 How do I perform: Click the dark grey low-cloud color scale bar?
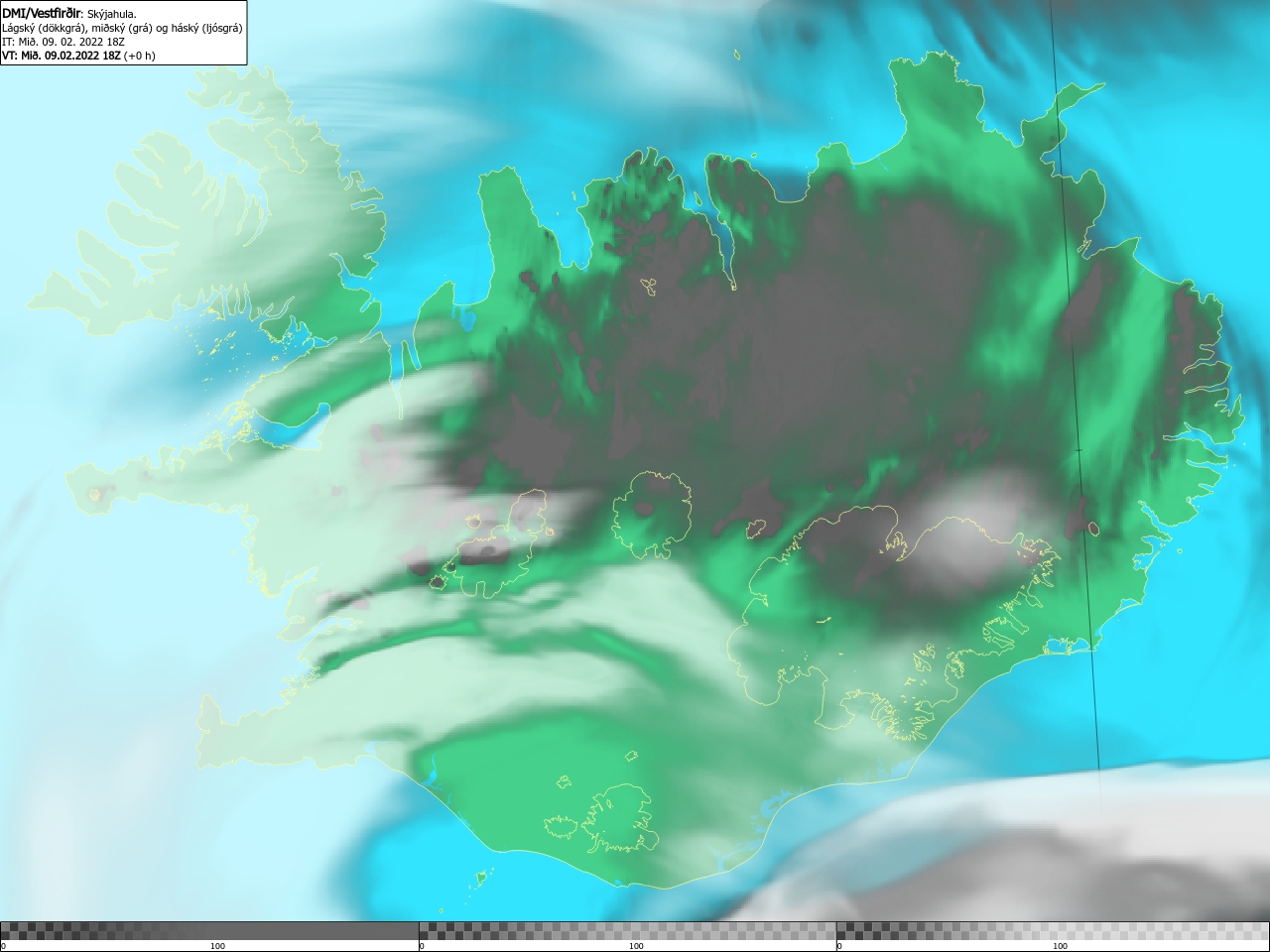pos(209,930)
